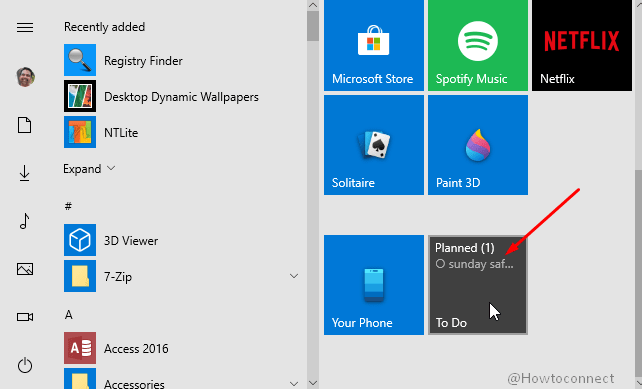Click the Access 2016 label
642x389 pixels.
[136, 348]
